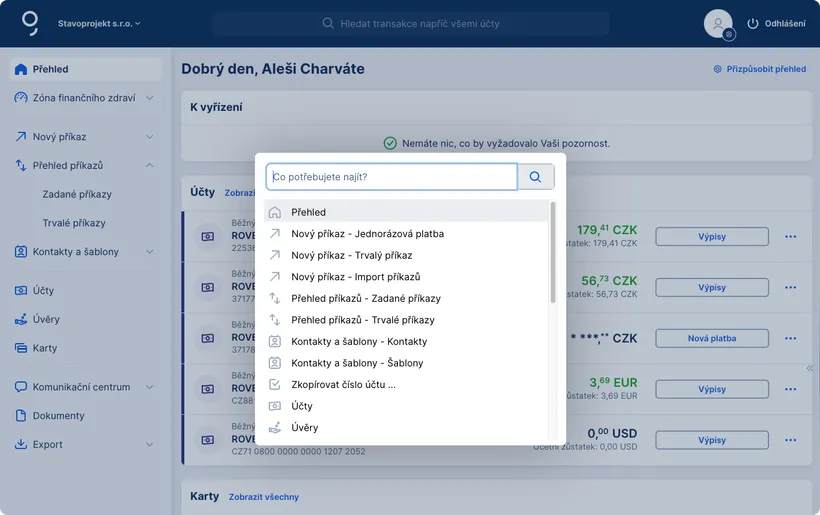The image size is (820, 515).
Task: Click the Odhlášení power icon
Action: [x=753, y=23]
